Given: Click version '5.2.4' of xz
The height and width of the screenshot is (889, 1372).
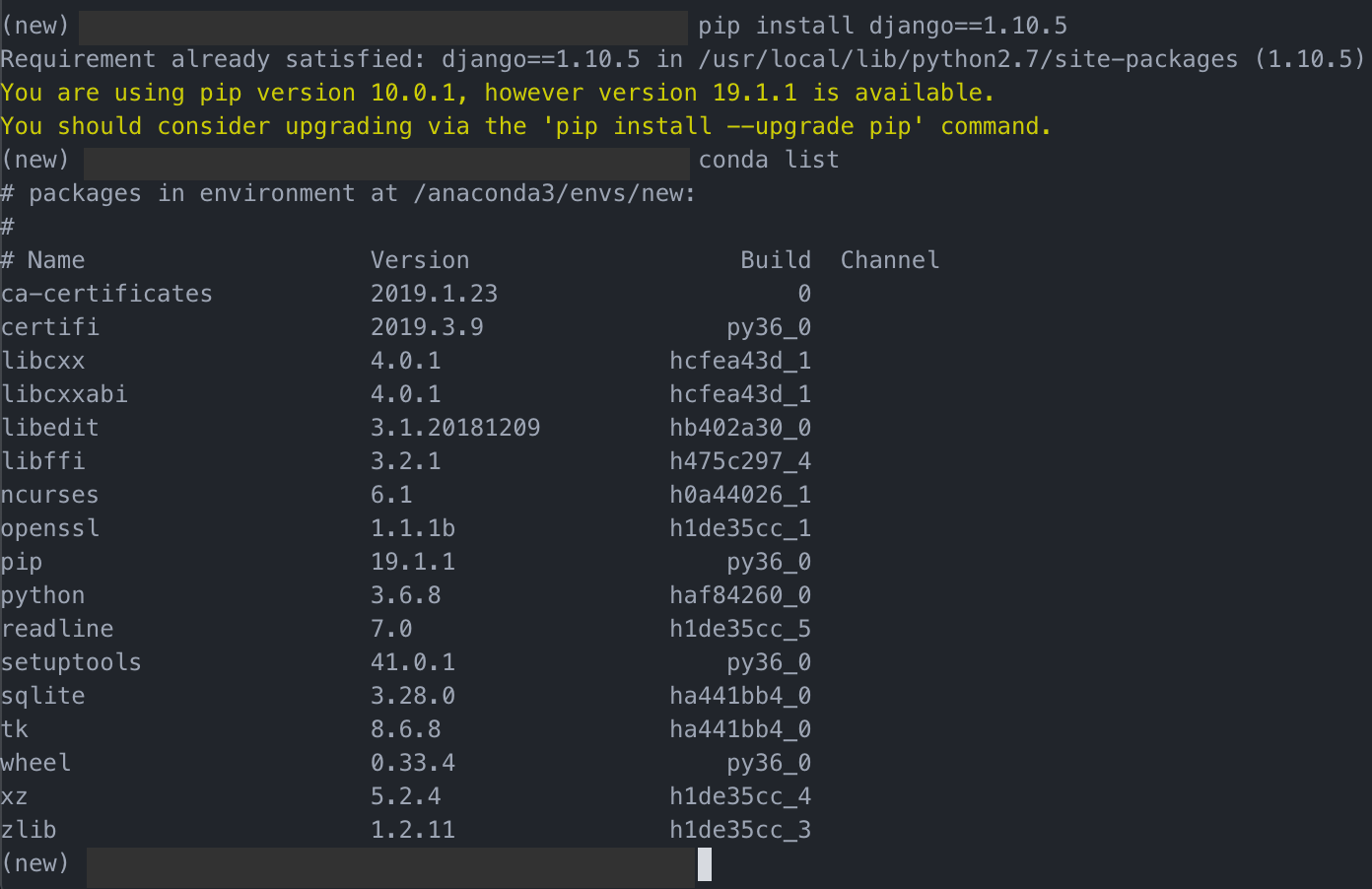Looking at the screenshot, I should [406, 796].
